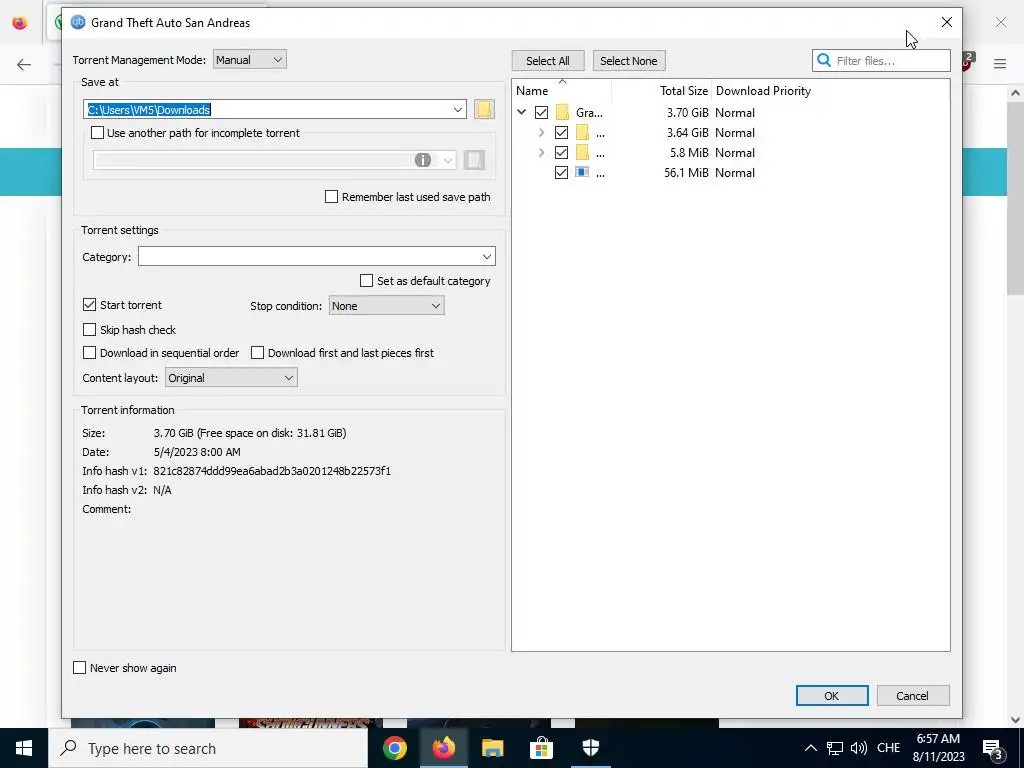Collapse the root Gra... folder tree
1024x768 pixels.
pyautogui.click(x=521, y=112)
